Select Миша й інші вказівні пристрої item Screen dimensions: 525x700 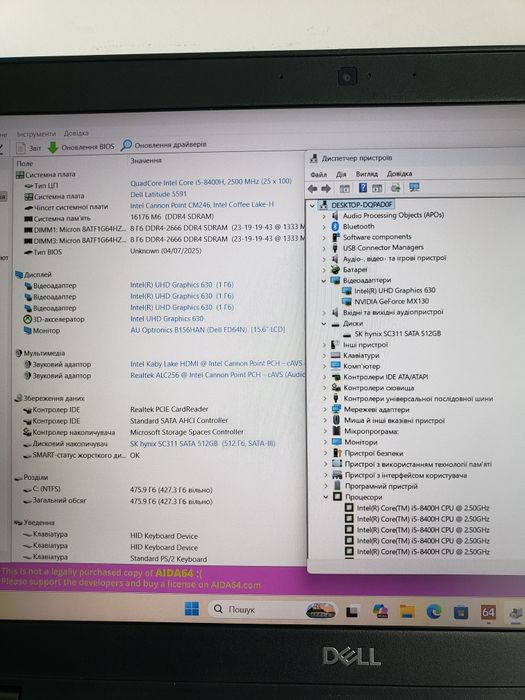click(x=394, y=421)
